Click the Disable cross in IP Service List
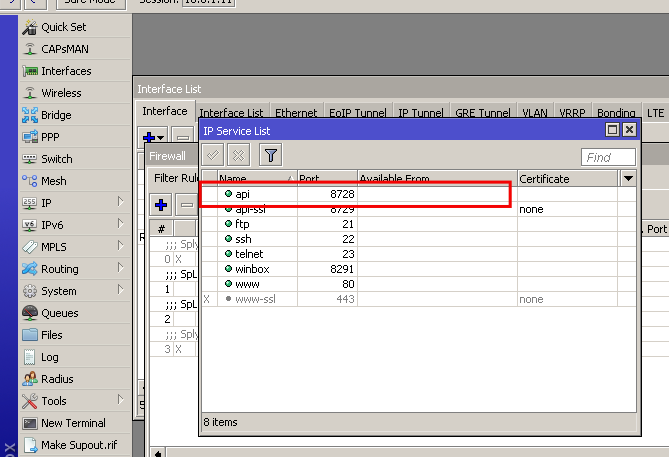669x457 pixels. [239, 155]
